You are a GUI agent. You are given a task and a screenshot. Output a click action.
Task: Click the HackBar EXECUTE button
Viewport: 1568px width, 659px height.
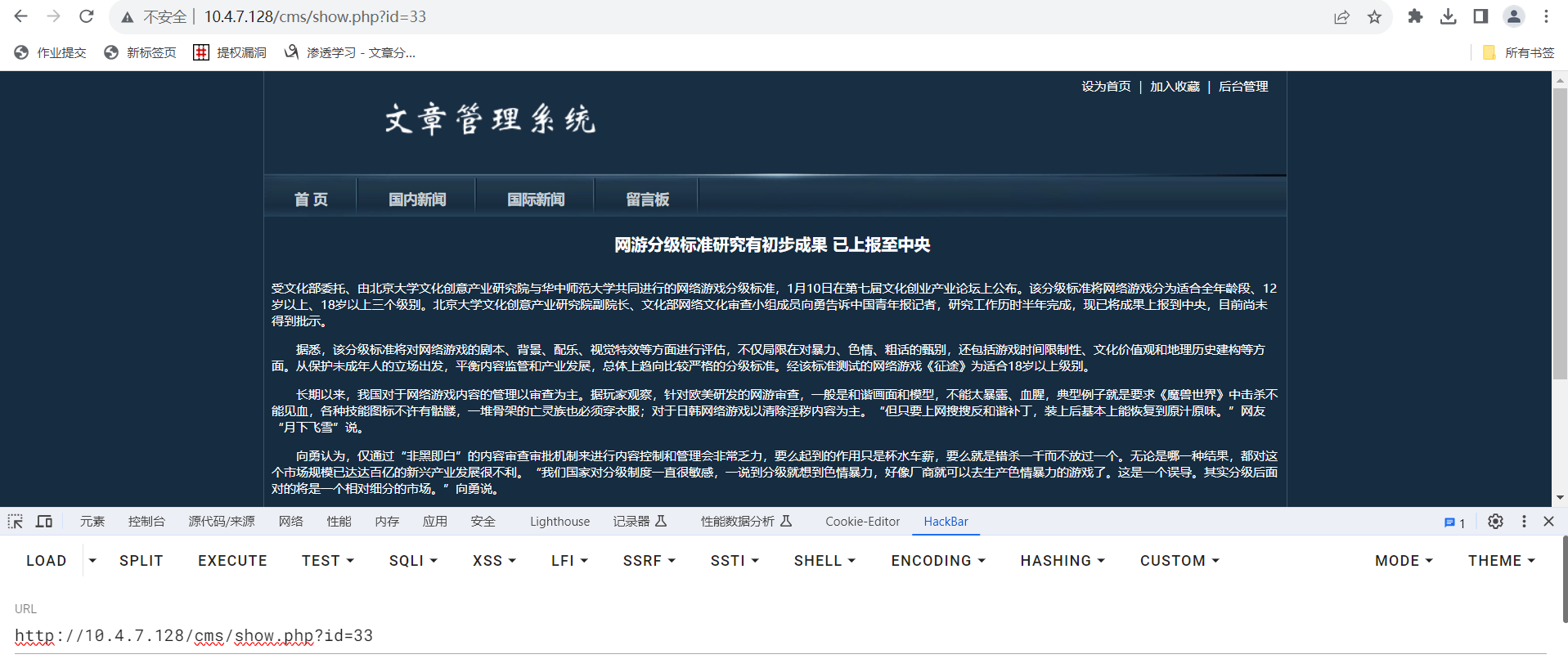(232, 561)
